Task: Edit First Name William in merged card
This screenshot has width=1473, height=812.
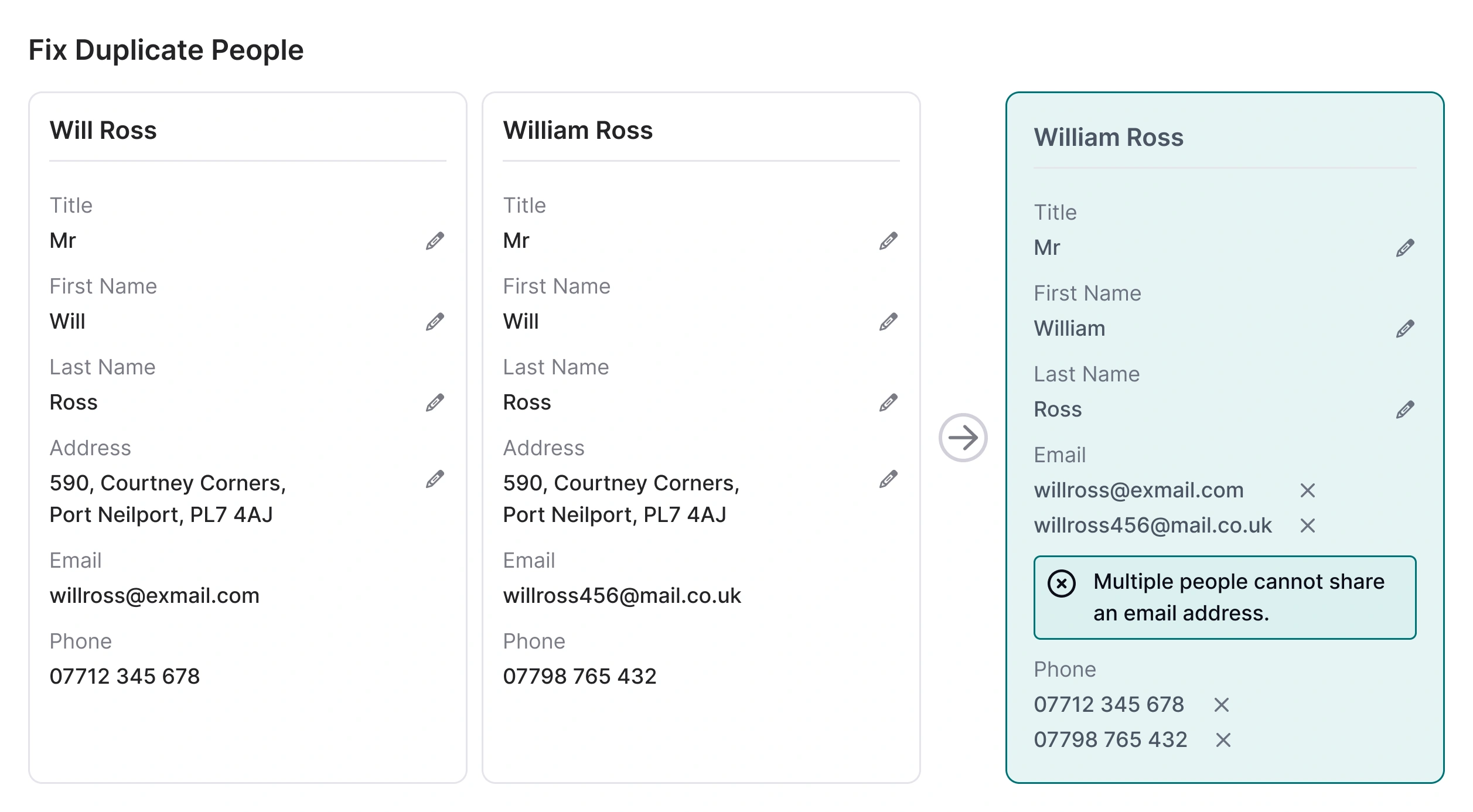Action: [x=1405, y=329]
